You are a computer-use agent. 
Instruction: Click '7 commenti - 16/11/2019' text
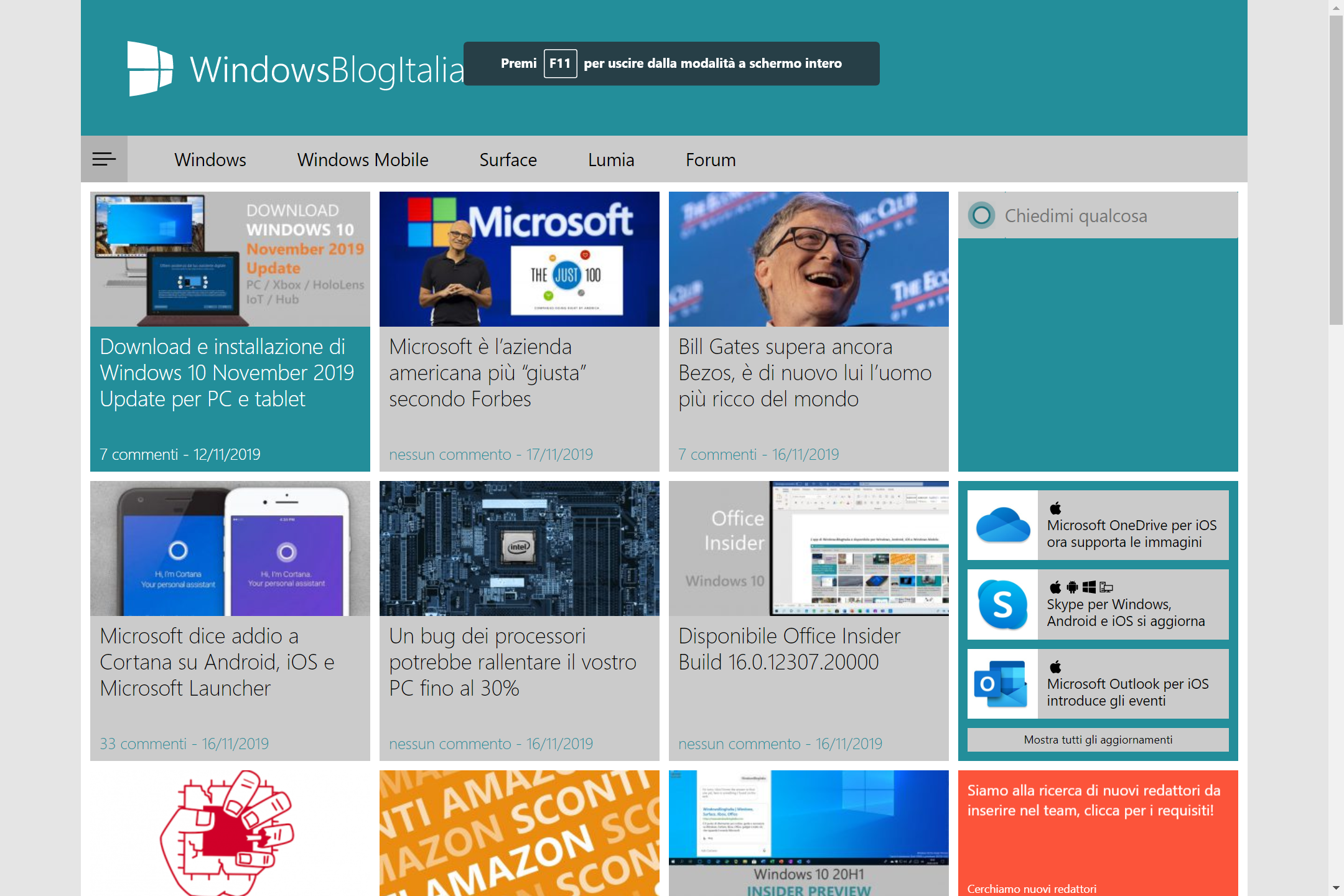pos(758,455)
